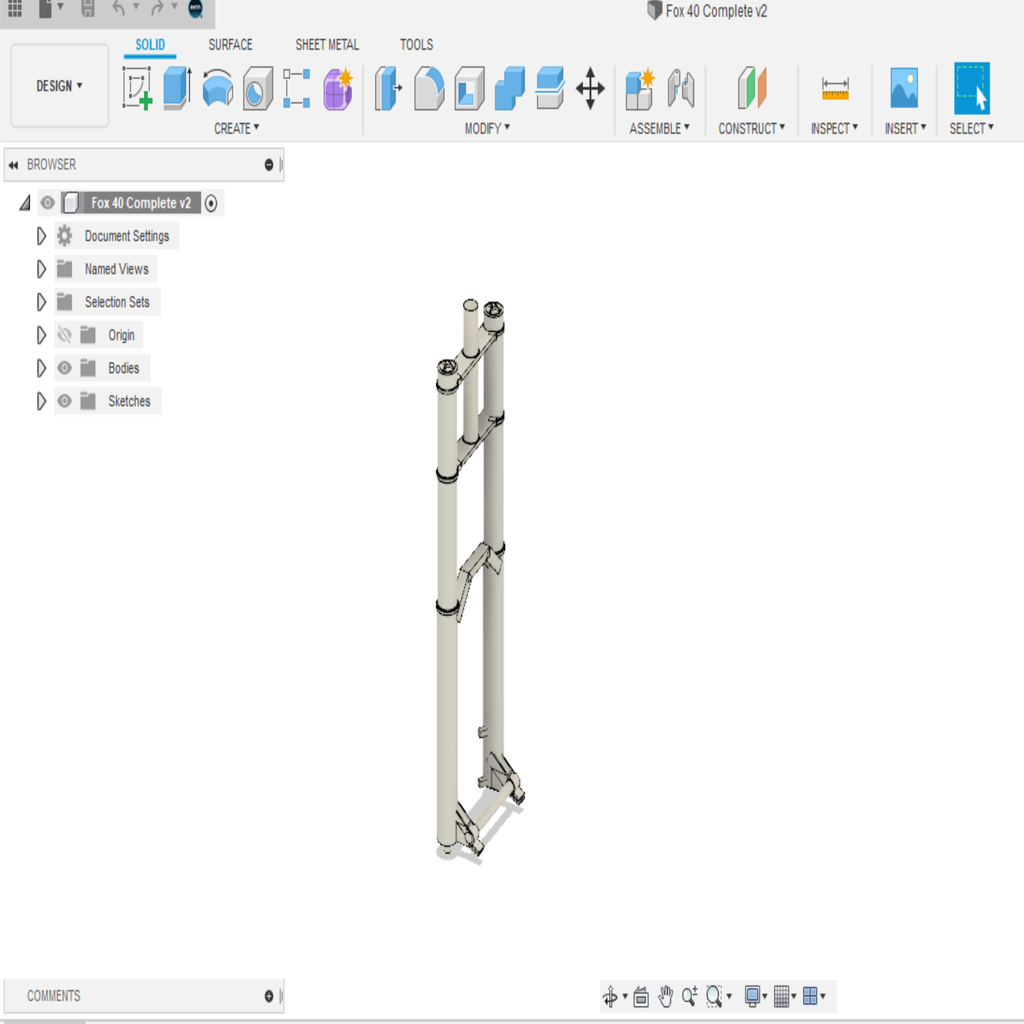The width and height of the screenshot is (1024, 1024).
Task: Click the Zoom Window fit icon
Action: (x=714, y=997)
